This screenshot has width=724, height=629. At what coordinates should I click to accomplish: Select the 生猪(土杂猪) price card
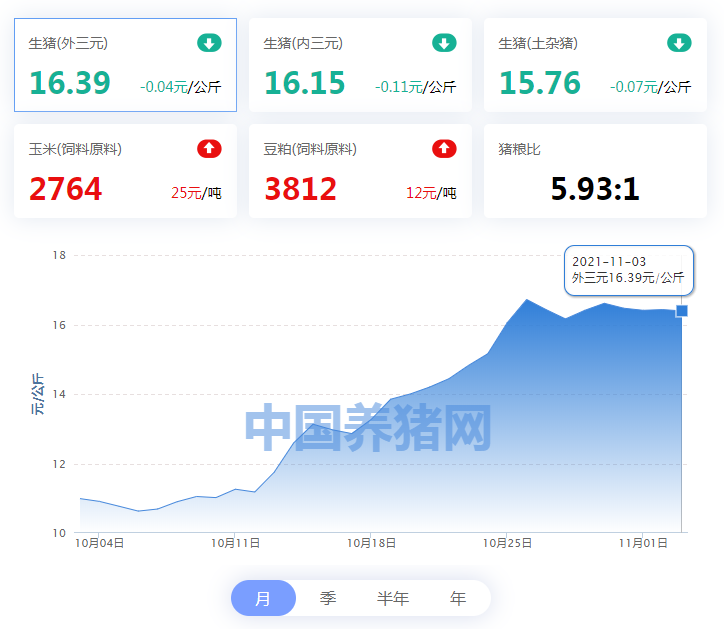coord(595,65)
